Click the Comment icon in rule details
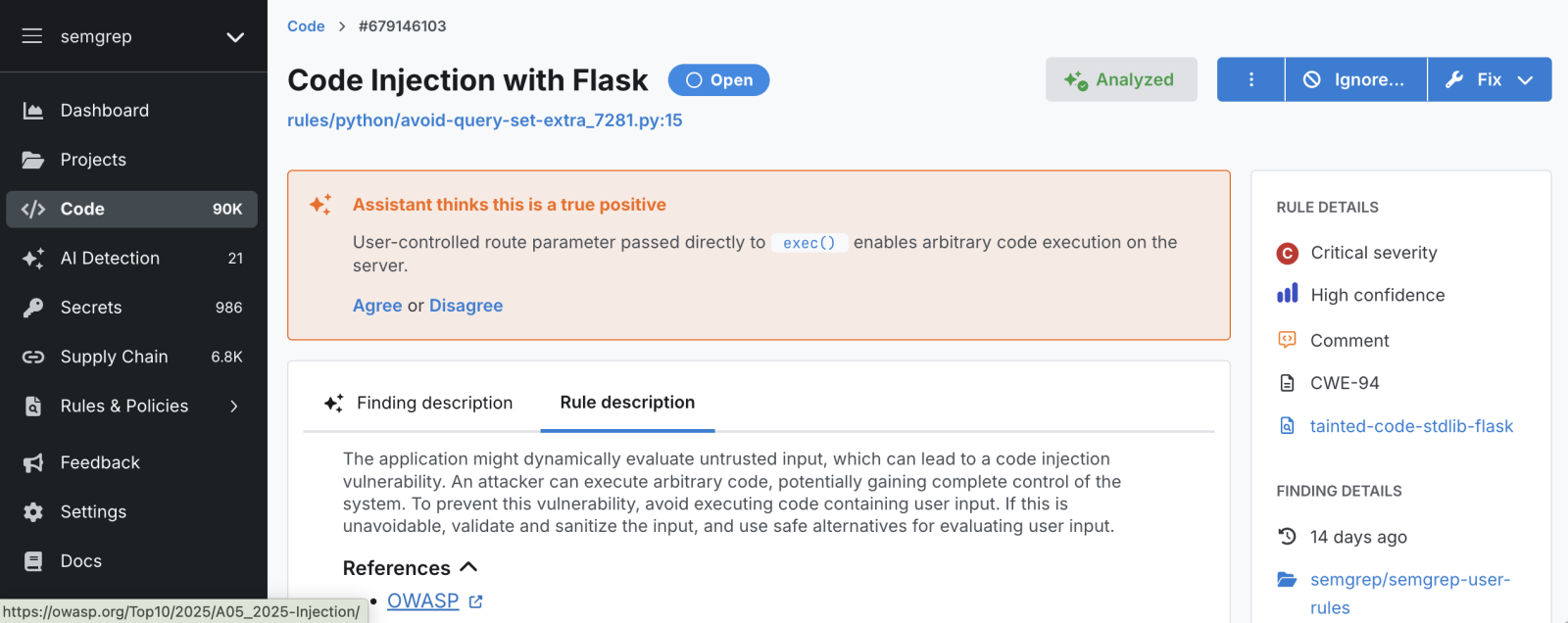The image size is (1568, 623). tap(1288, 340)
